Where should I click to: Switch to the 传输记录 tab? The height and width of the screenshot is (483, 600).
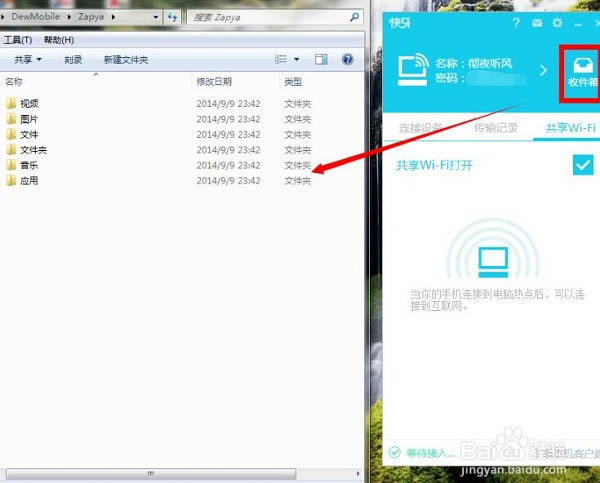pyautogui.click(x=495, y=128)
